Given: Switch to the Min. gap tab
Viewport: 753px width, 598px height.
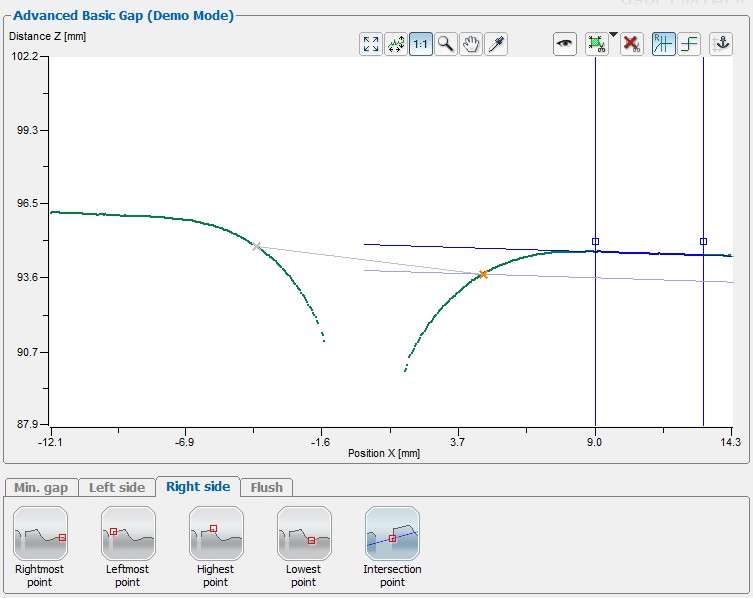Looking at the screenshot, I should tap(41, 488).
